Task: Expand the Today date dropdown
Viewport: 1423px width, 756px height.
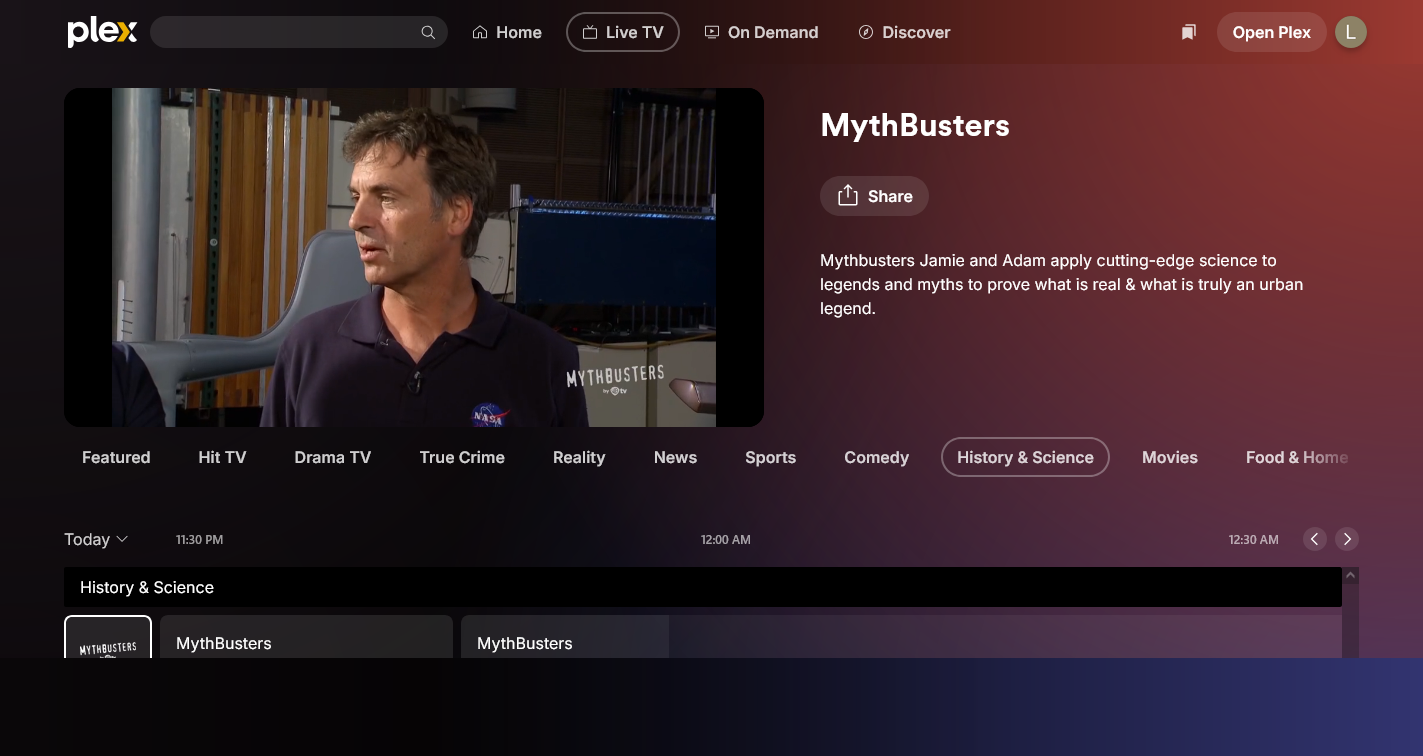Action: tap(96, 539)
